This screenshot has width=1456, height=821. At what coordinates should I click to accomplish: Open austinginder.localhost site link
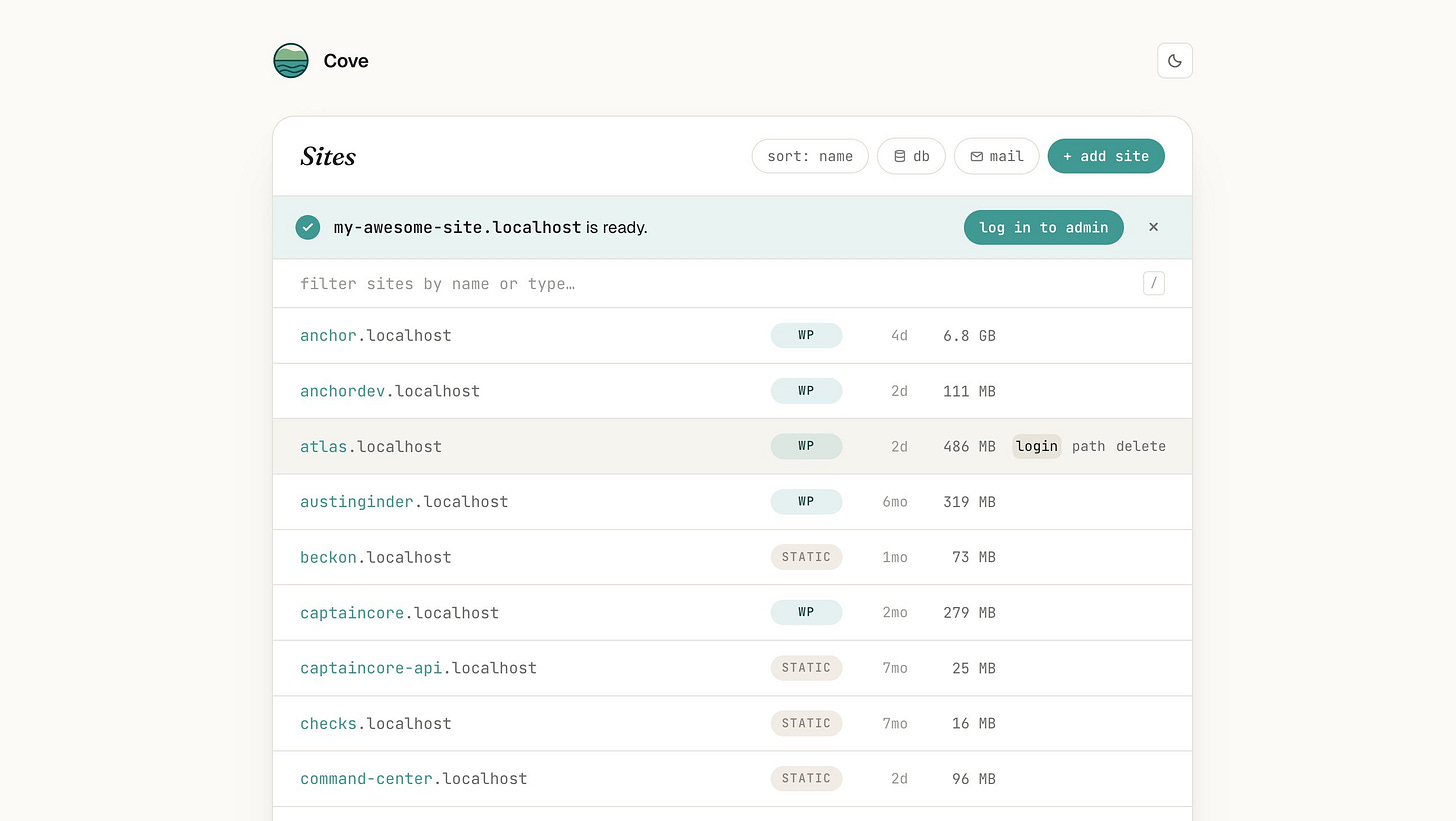404,502
